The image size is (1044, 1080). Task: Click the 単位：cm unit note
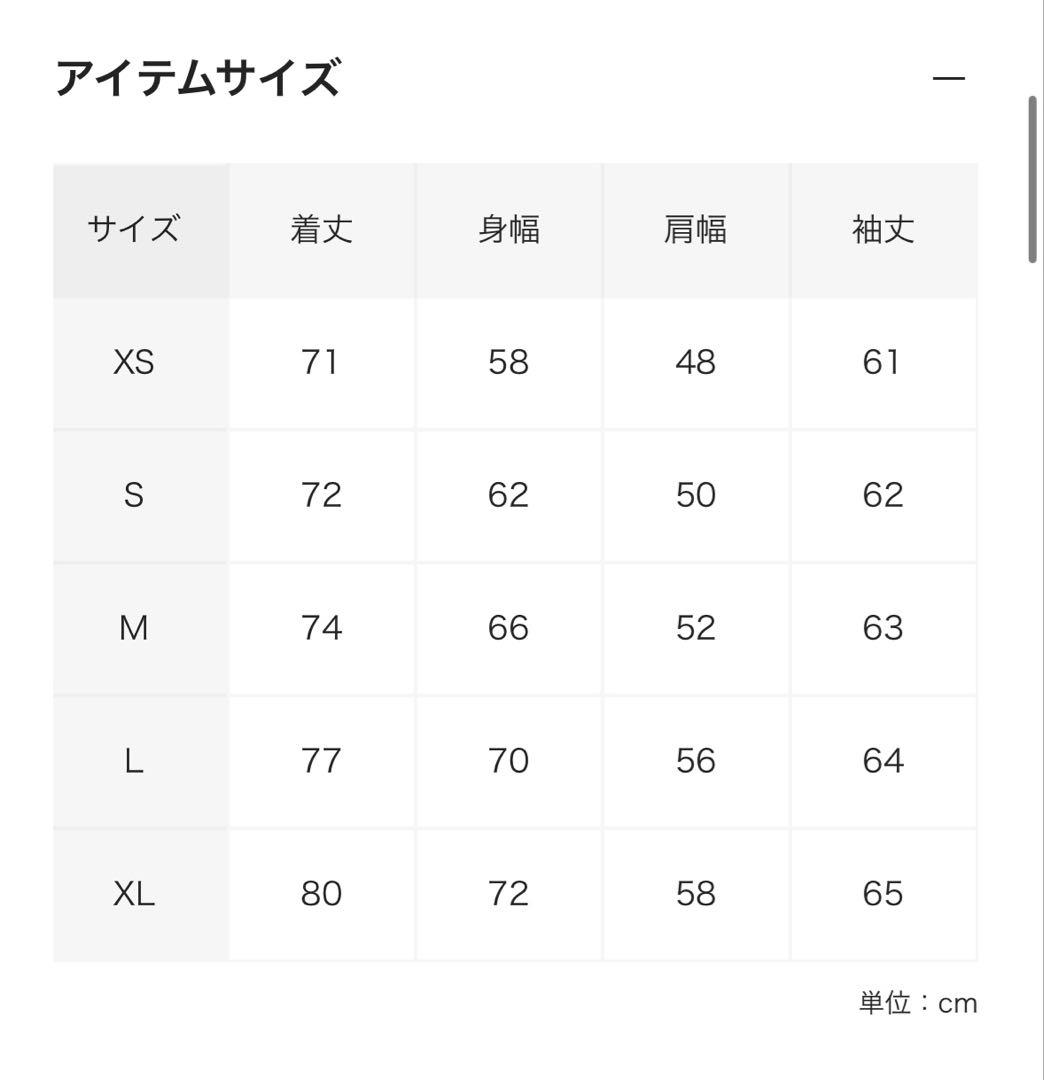(917, 1003)
